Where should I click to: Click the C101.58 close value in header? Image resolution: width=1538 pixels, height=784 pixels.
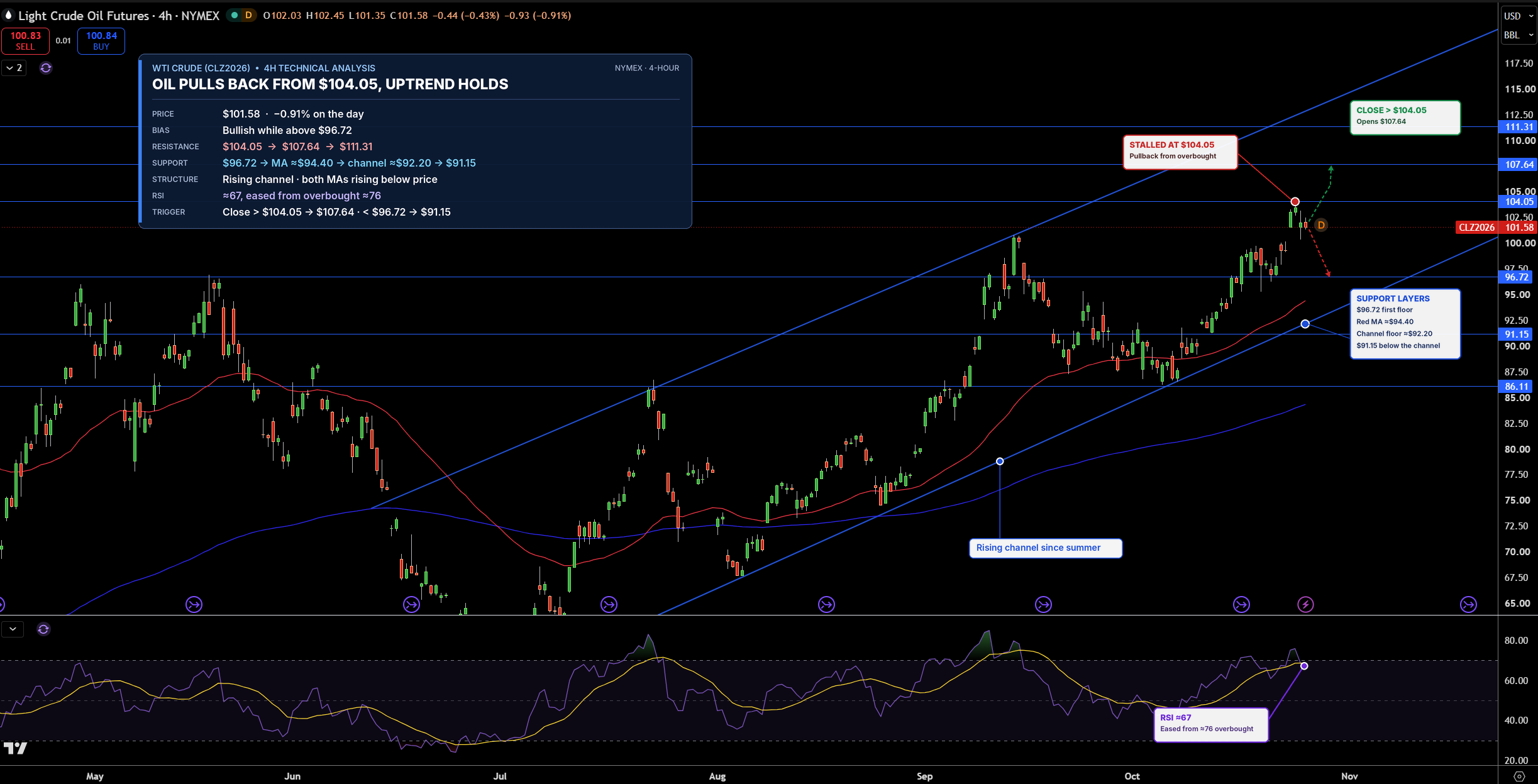(409, 16)
